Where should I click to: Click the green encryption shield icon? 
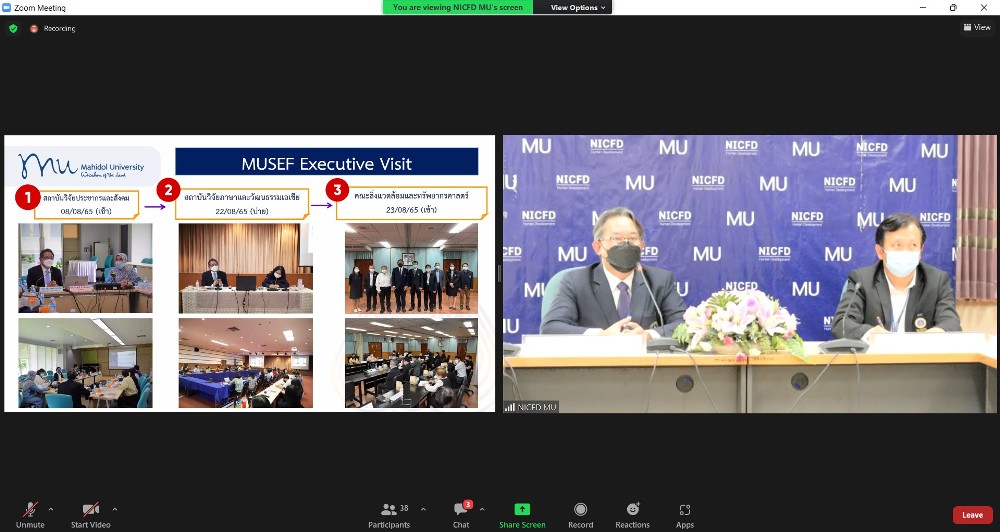pos(13,28)
